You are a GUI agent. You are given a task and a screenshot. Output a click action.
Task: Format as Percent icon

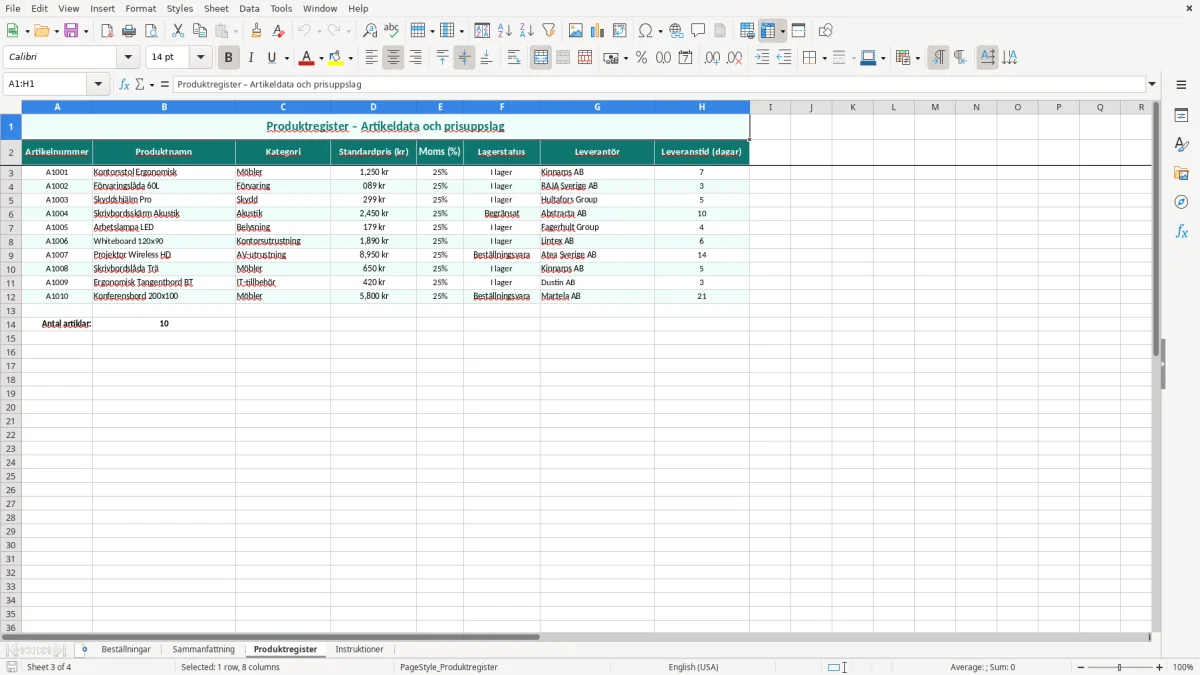point(641,58)
